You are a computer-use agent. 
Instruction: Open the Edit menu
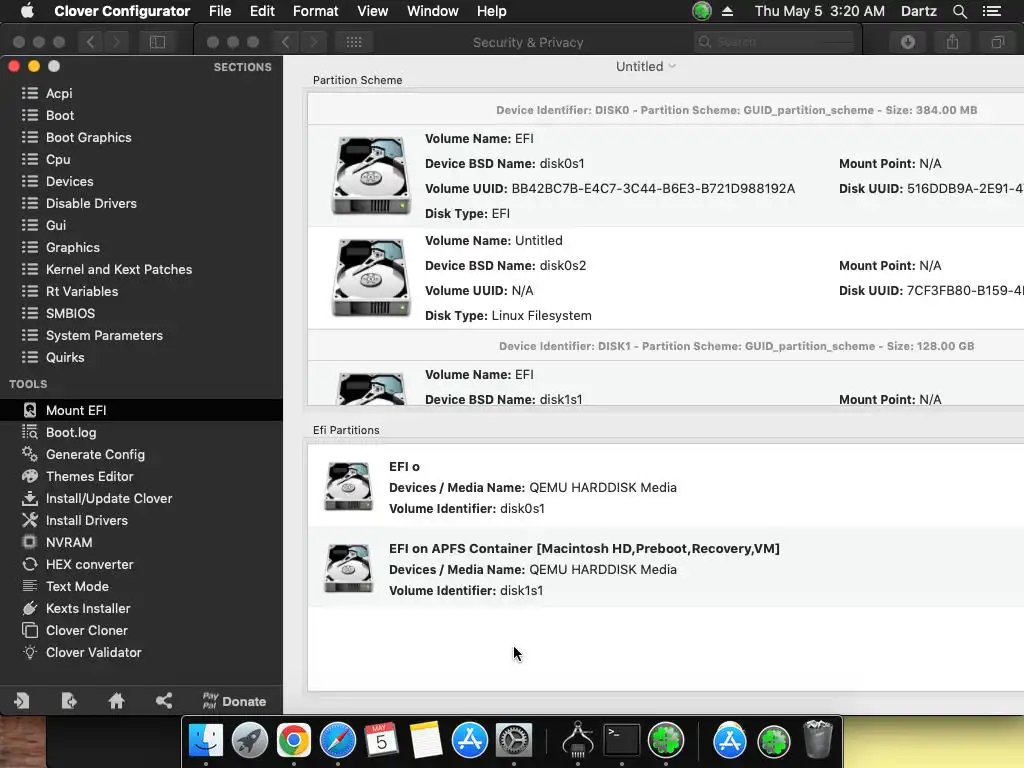tap(262, 11)
